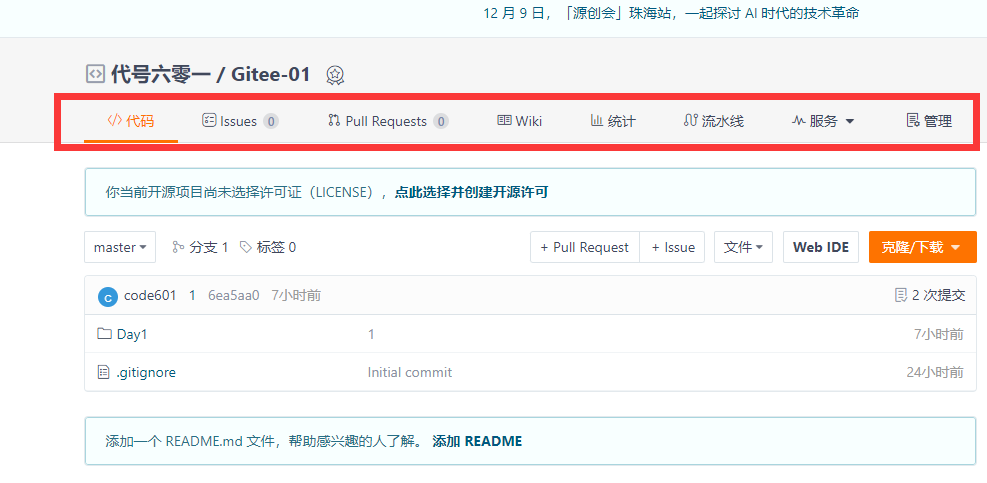Expand the 文件 dropdown

(743, 247)
